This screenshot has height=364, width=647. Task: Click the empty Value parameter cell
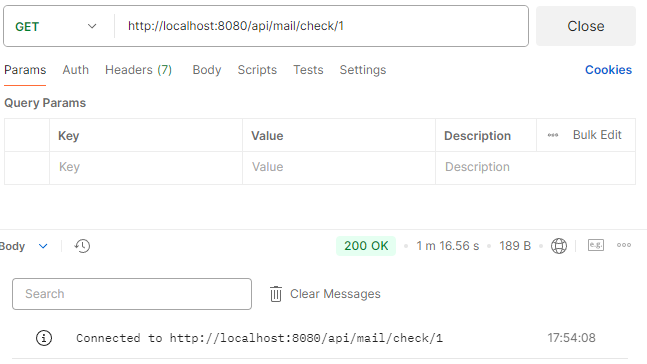click(339, 167)
